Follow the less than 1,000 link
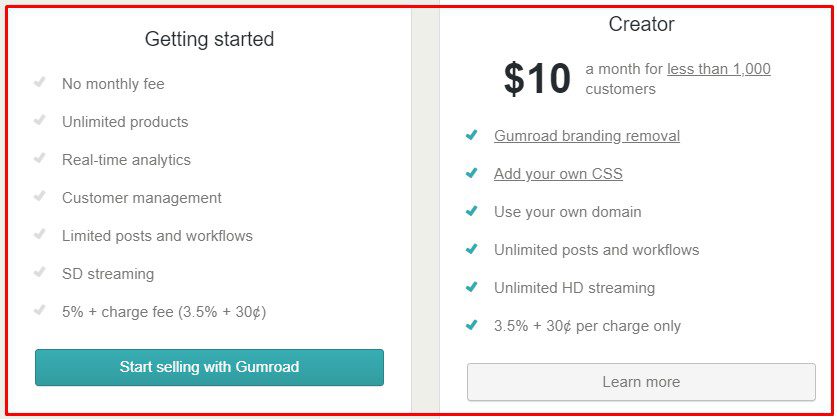 pyautogui.click(x=718, y=69)
